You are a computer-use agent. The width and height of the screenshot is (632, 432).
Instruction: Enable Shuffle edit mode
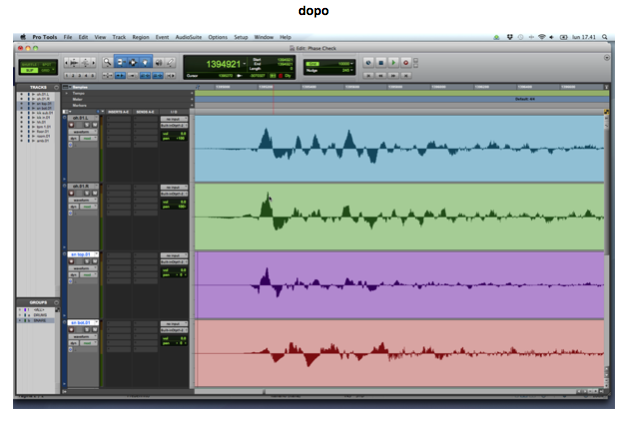pyautogui.click(x=29, y=64)
